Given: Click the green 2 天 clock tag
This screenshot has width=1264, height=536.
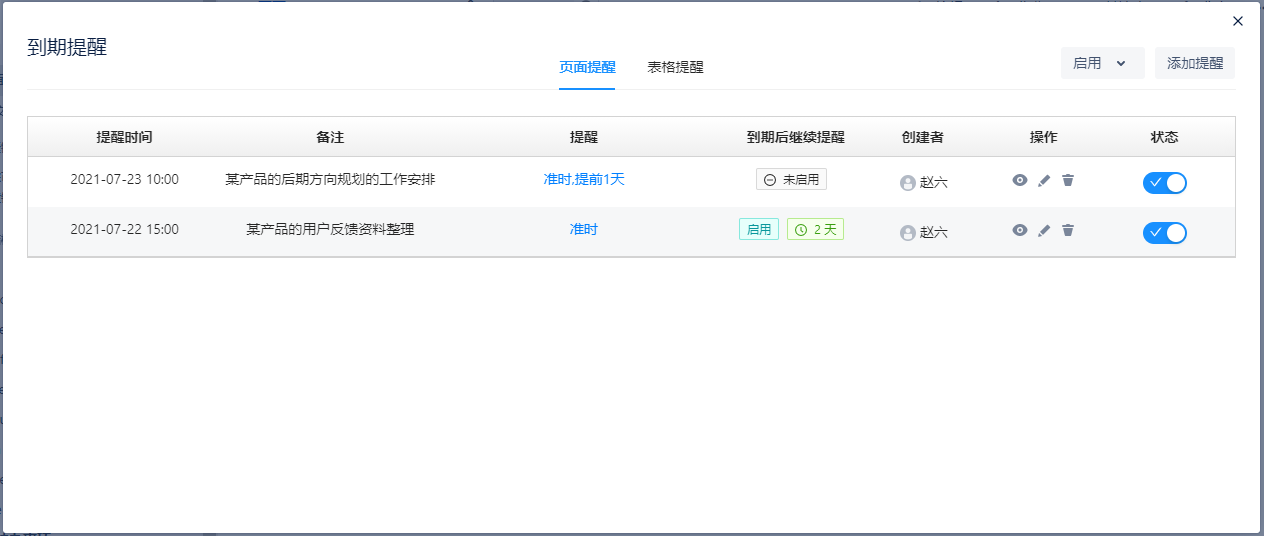Looking at the screenshot, I should (816, 230).
